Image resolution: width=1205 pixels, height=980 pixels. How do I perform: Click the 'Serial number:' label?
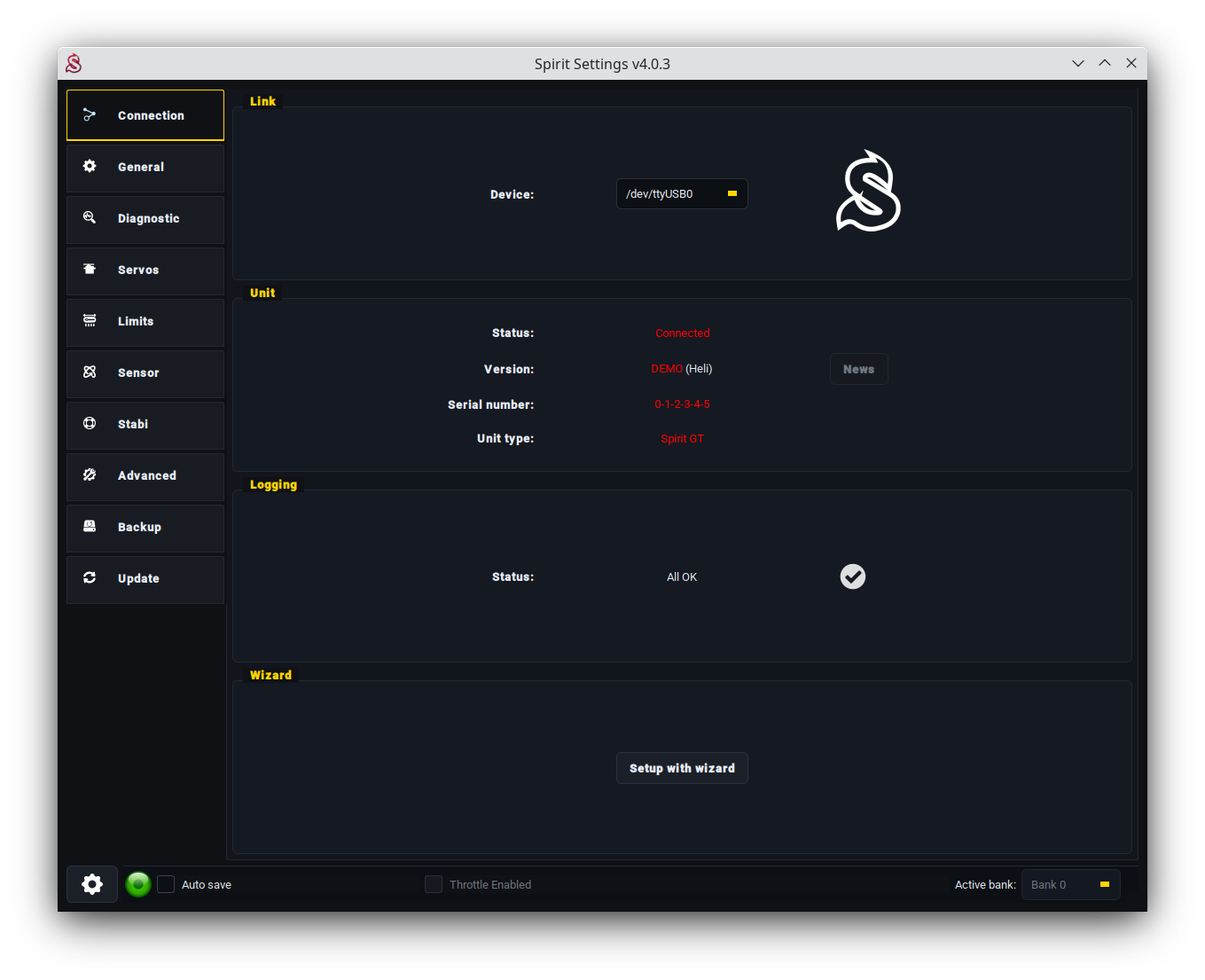pyautogui.click(x=491, y=404)
